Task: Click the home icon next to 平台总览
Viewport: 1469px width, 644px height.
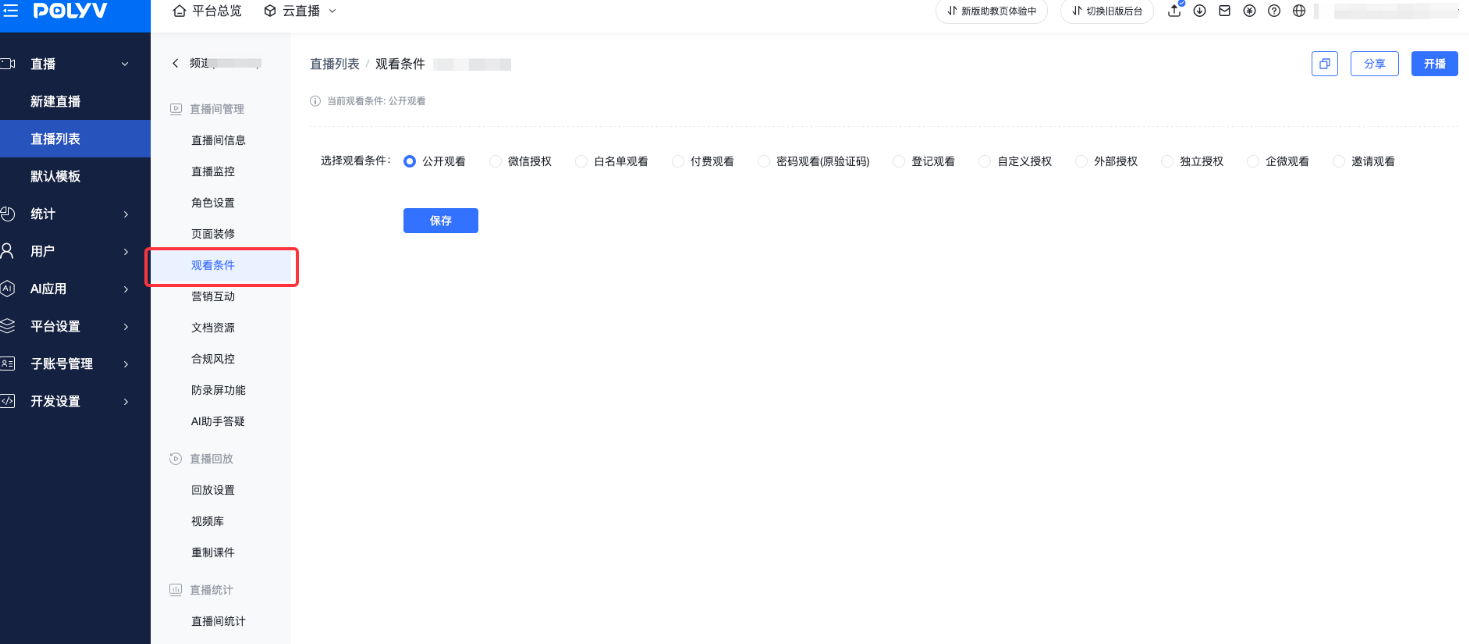Action: coord(179,11)
